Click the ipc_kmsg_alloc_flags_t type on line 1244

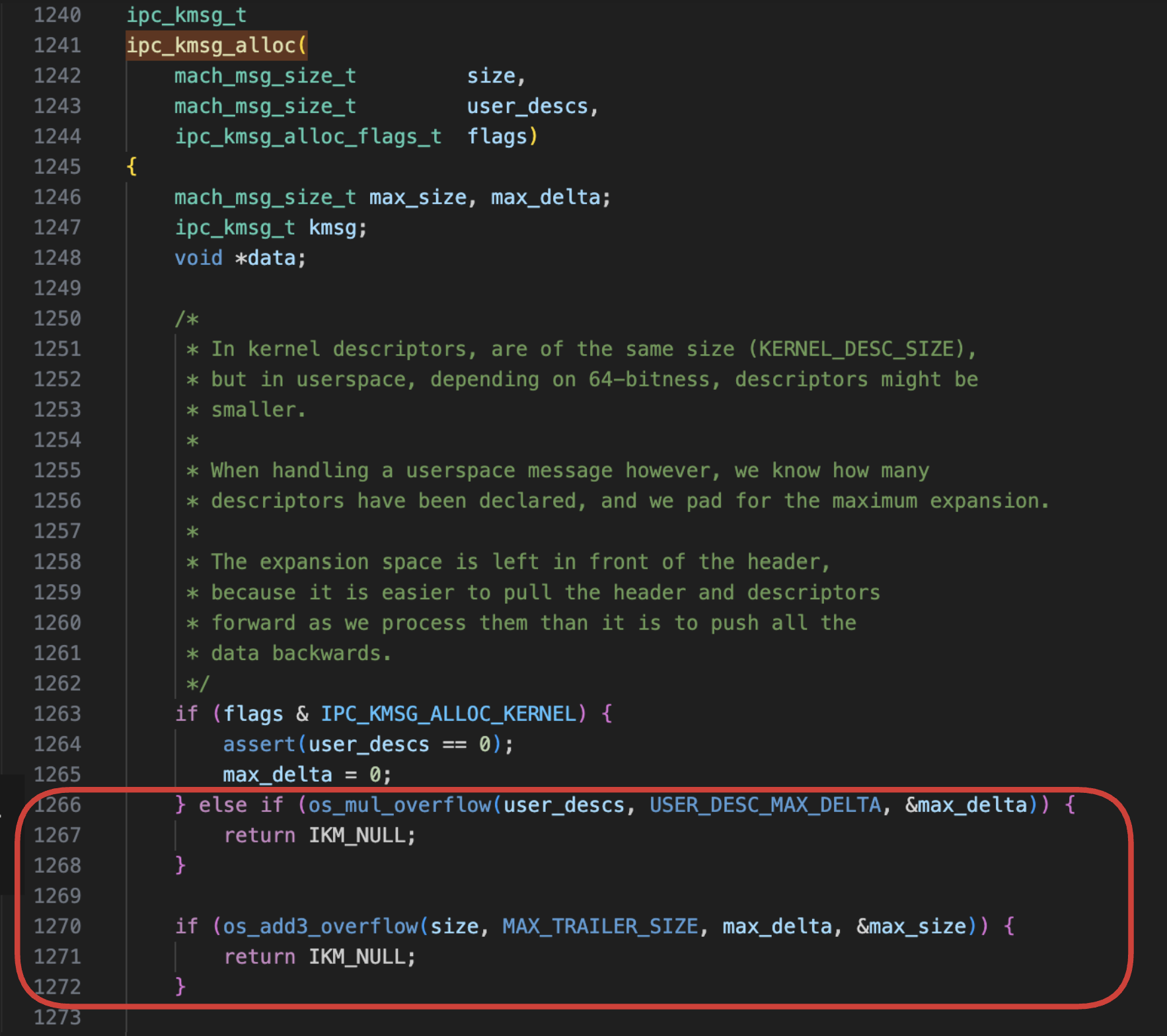coord(308,136)
